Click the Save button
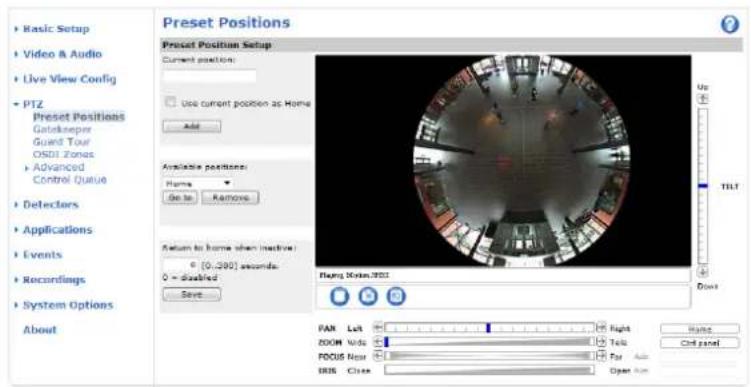Screen dimensions: 751x387 pyautogui.click(x=192, y=295)
